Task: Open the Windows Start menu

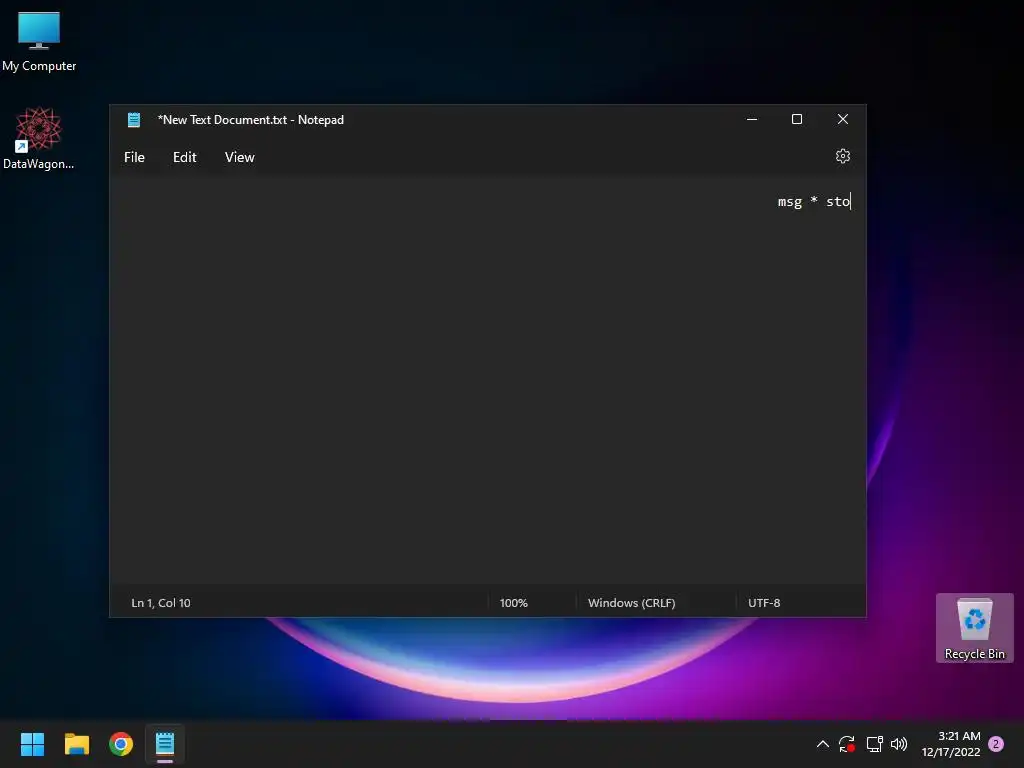Action: tap(32, 744)
